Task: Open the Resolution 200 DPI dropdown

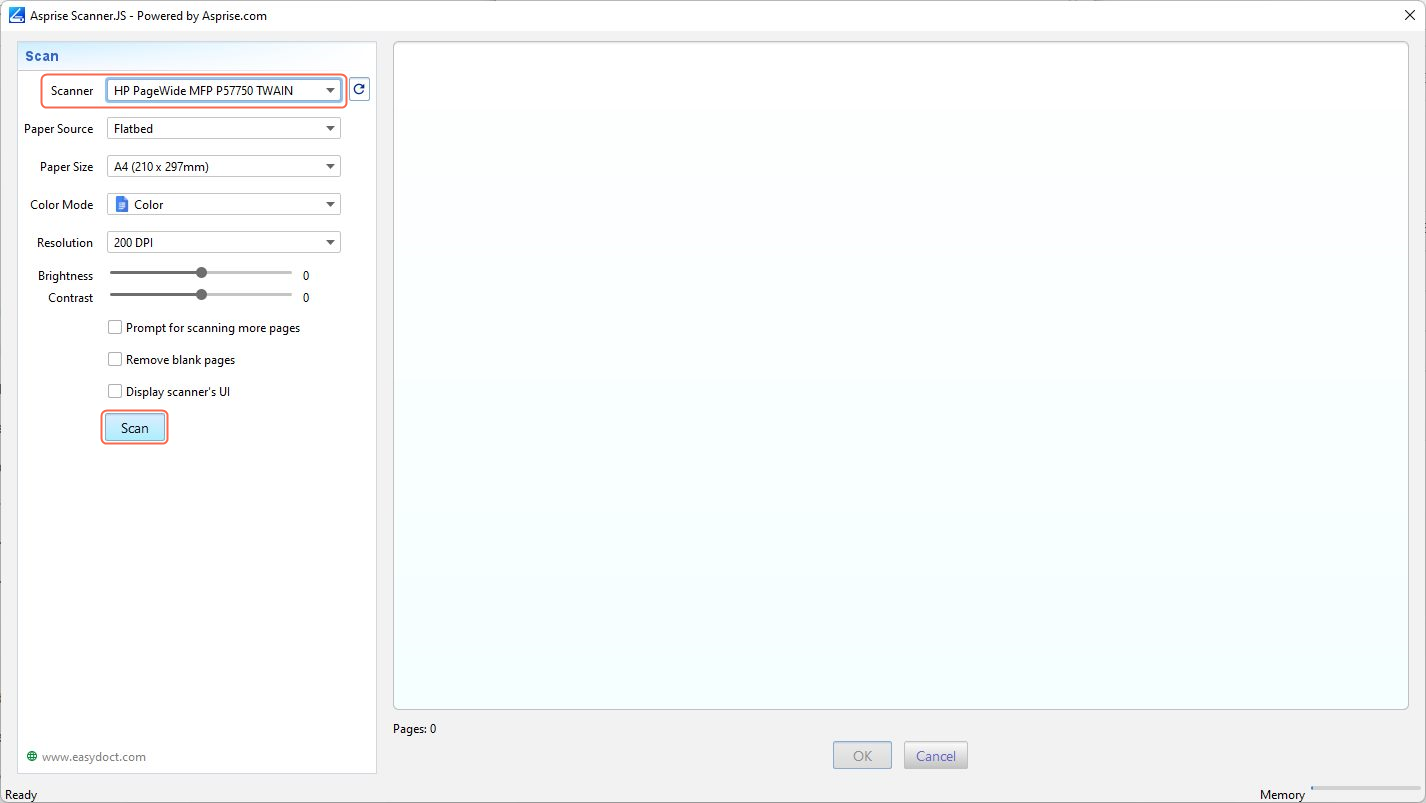Action: tap(224, 243)
